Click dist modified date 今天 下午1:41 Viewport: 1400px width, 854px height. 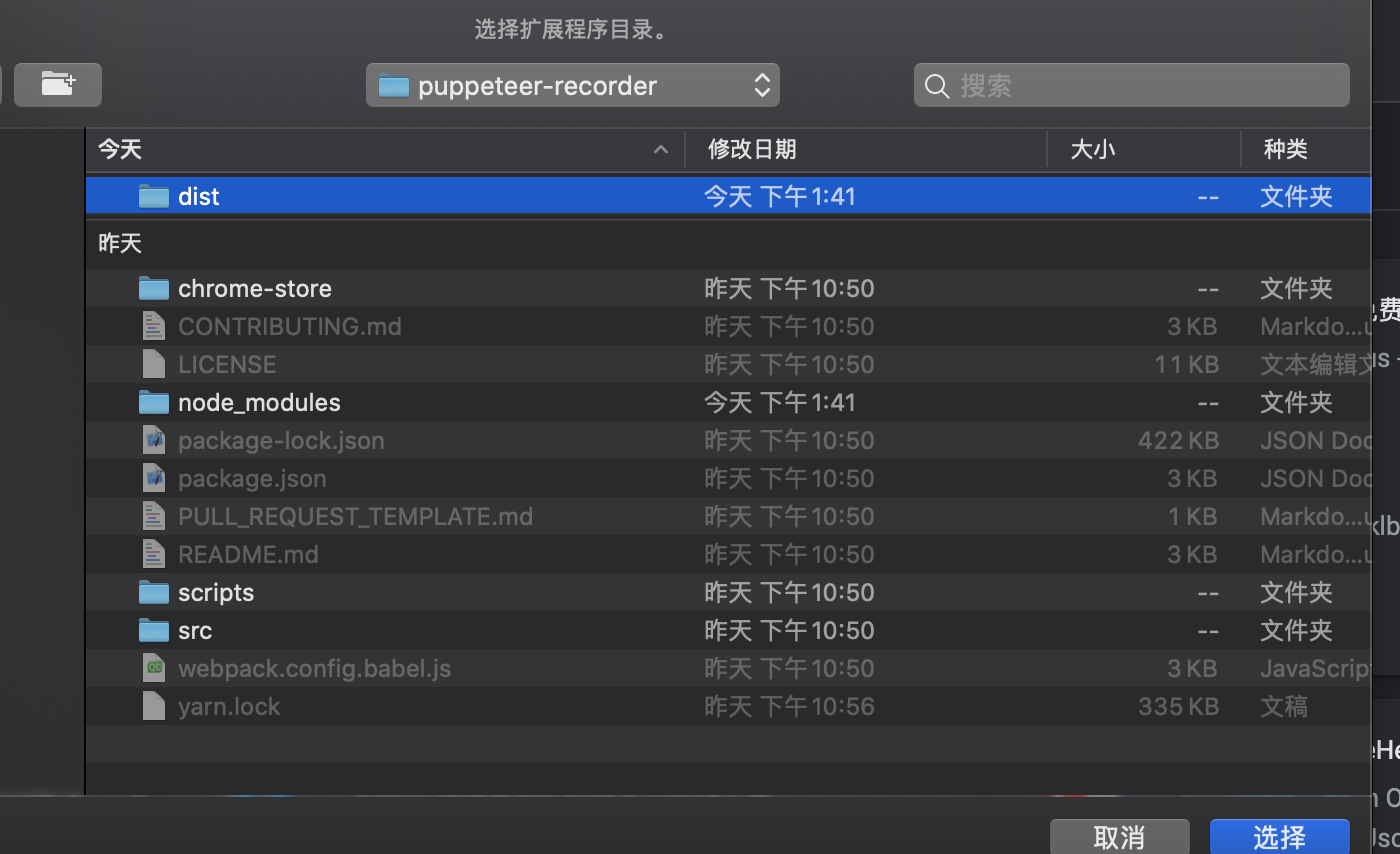tap(780, 196)
